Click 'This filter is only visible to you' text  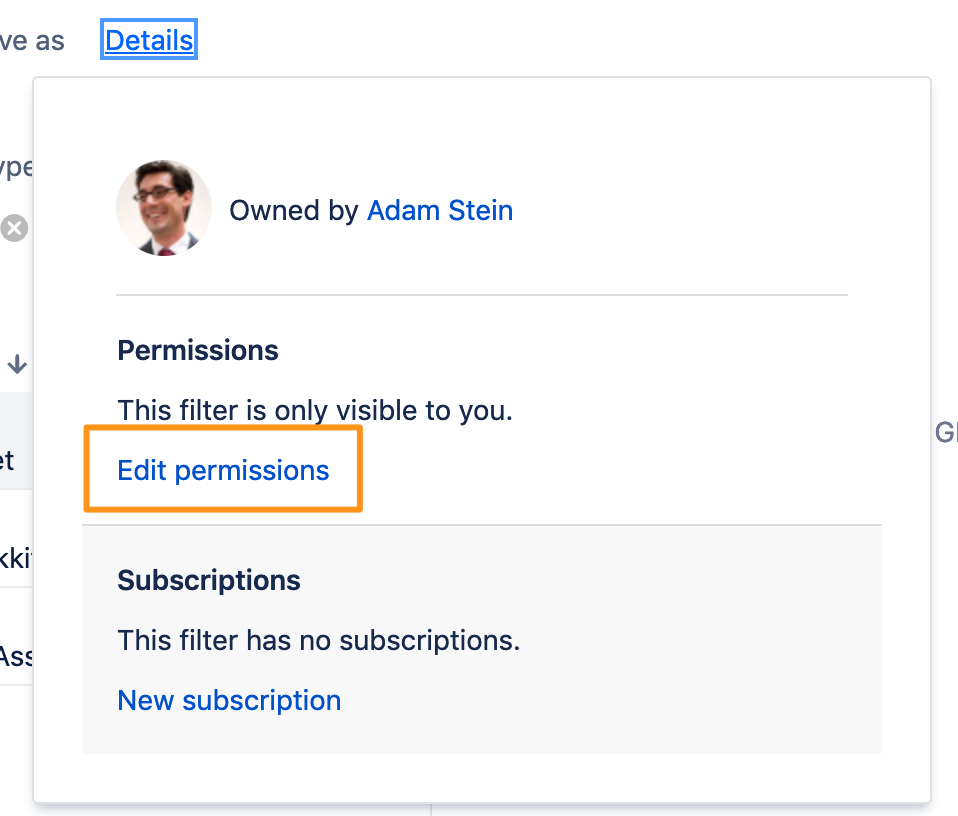tap(315, 410)
